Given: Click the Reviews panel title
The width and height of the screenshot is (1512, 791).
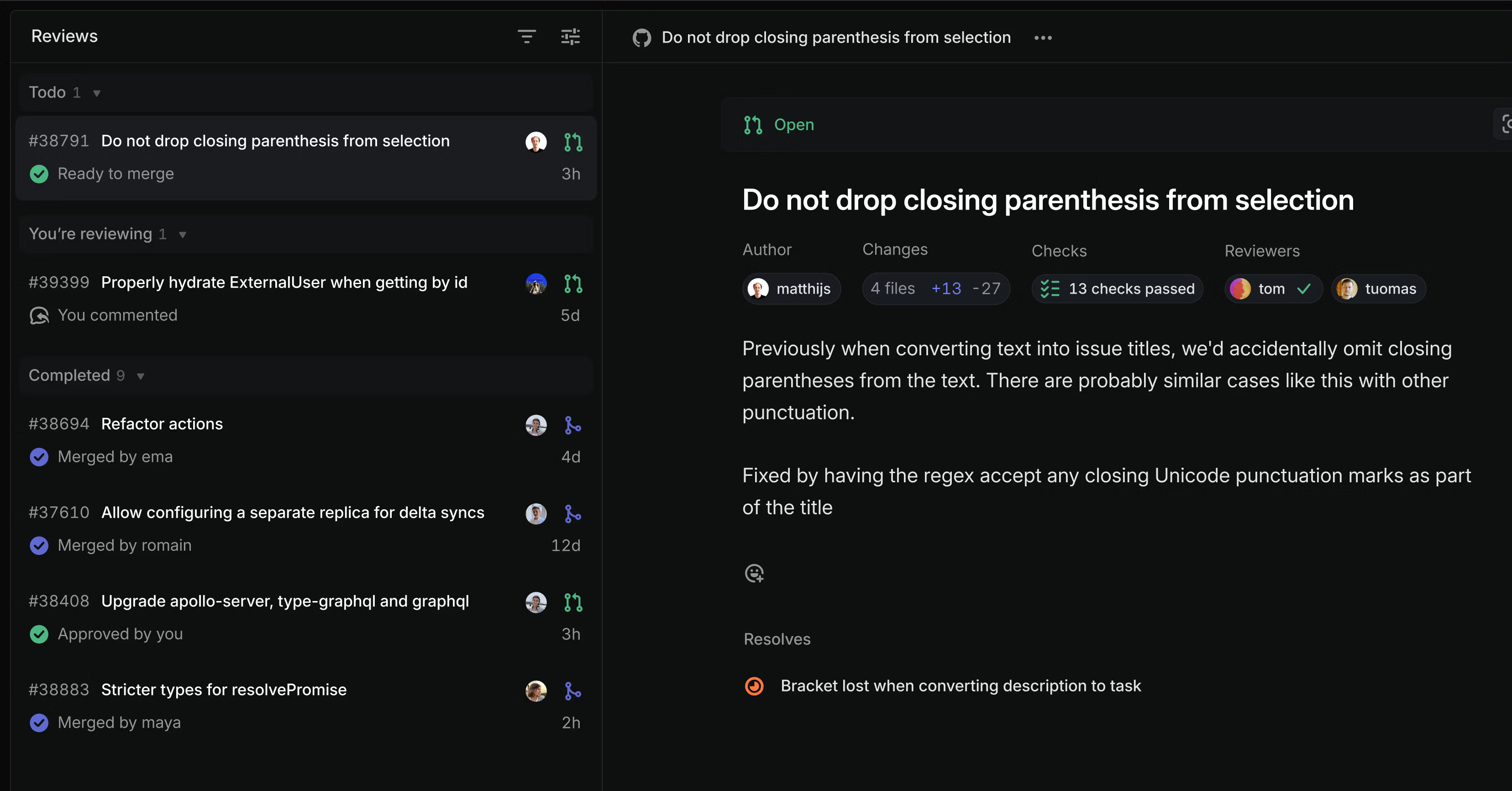Looking at the screenshot, I should coord(64,37).
